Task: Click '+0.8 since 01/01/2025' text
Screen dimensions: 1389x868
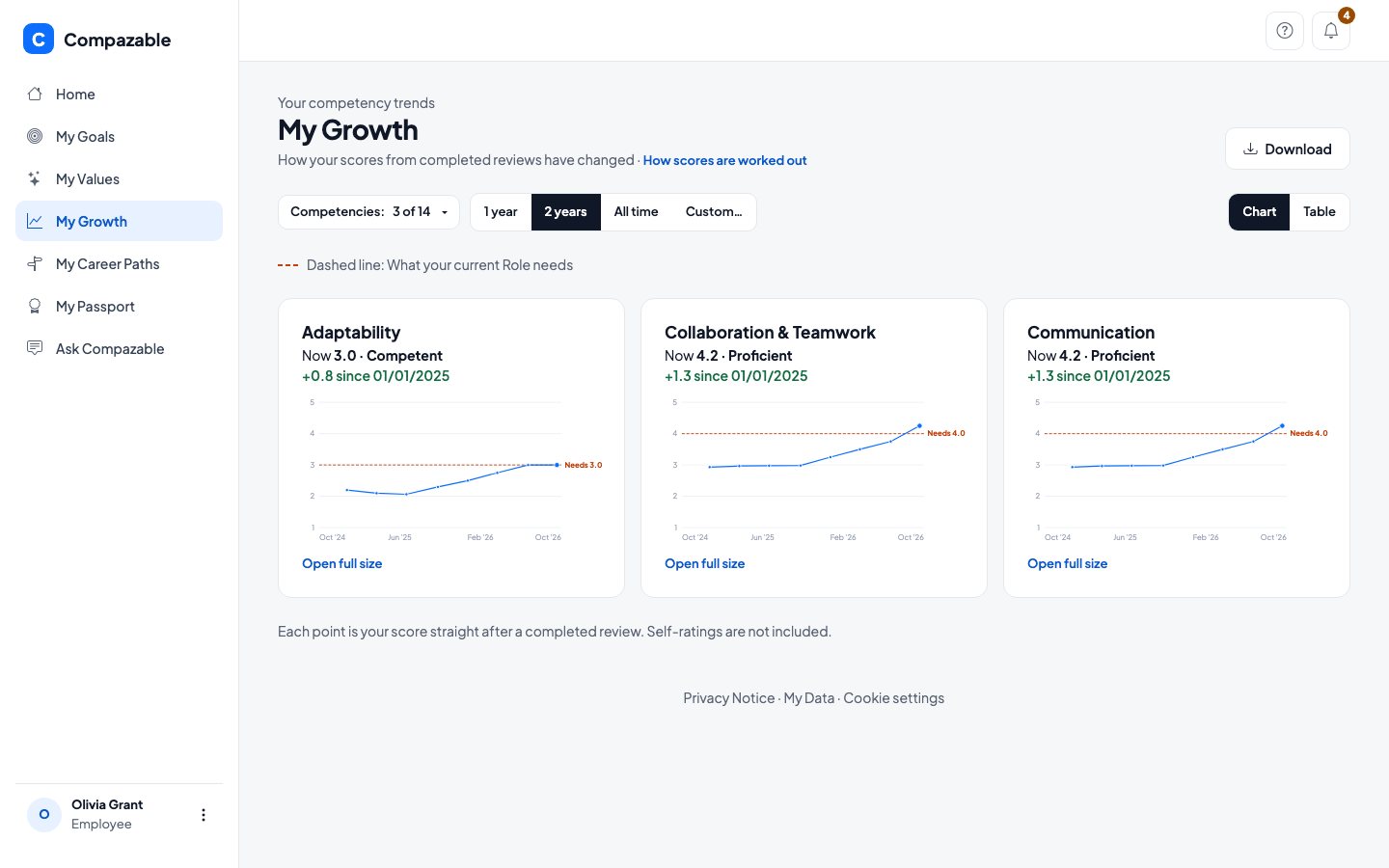Action: 375,376
